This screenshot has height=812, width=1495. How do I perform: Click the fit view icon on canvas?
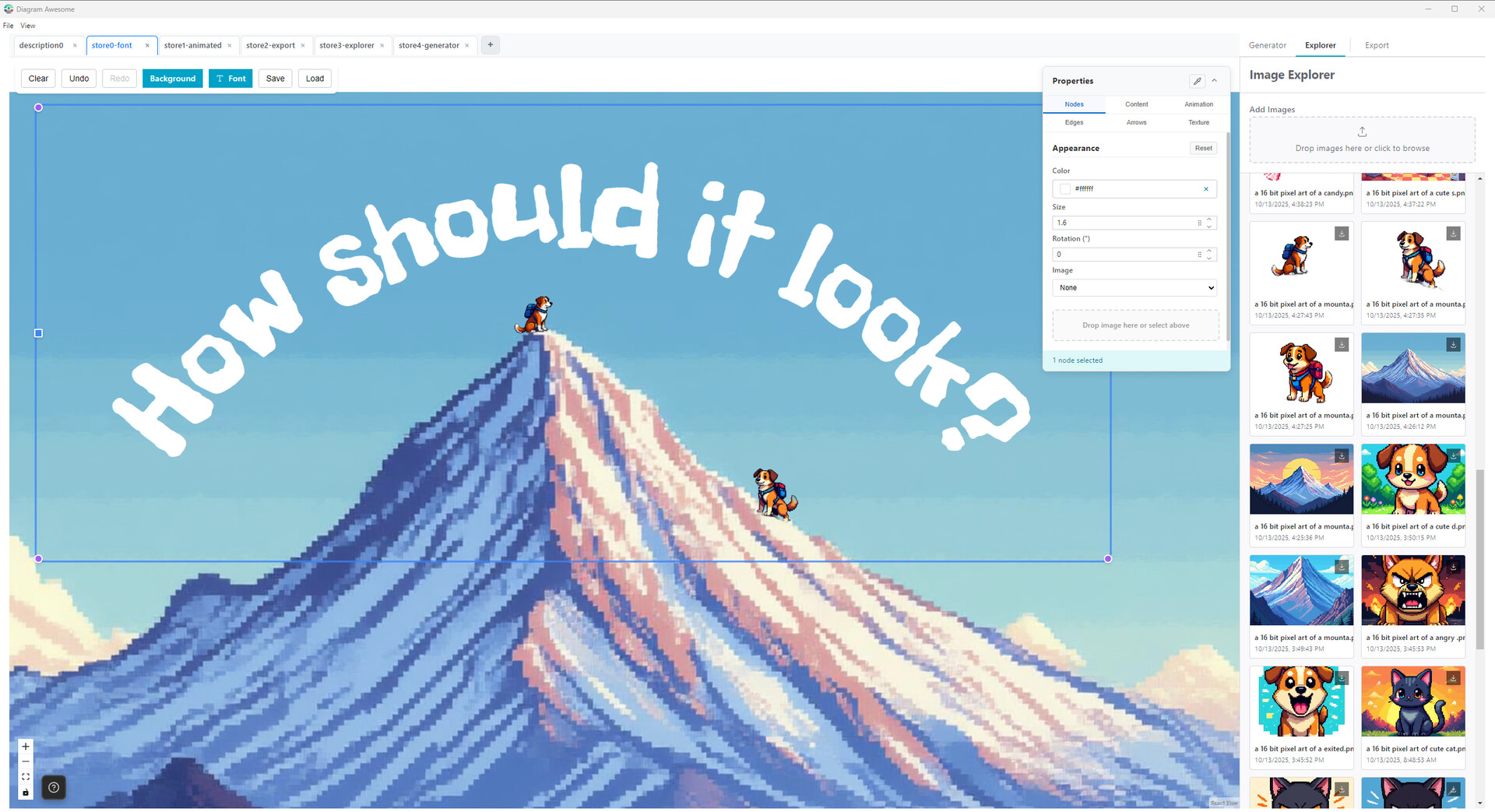[x=26, y=777]
